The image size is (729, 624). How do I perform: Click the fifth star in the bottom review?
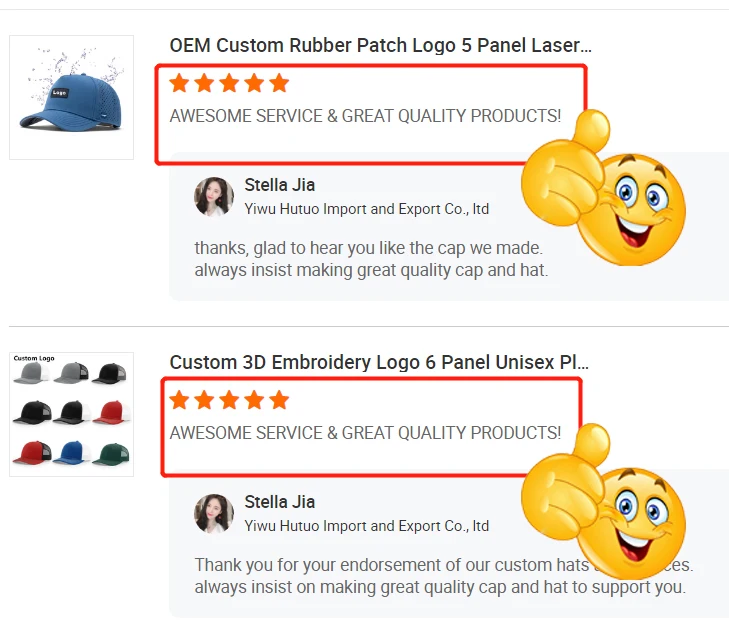[279, 400]
